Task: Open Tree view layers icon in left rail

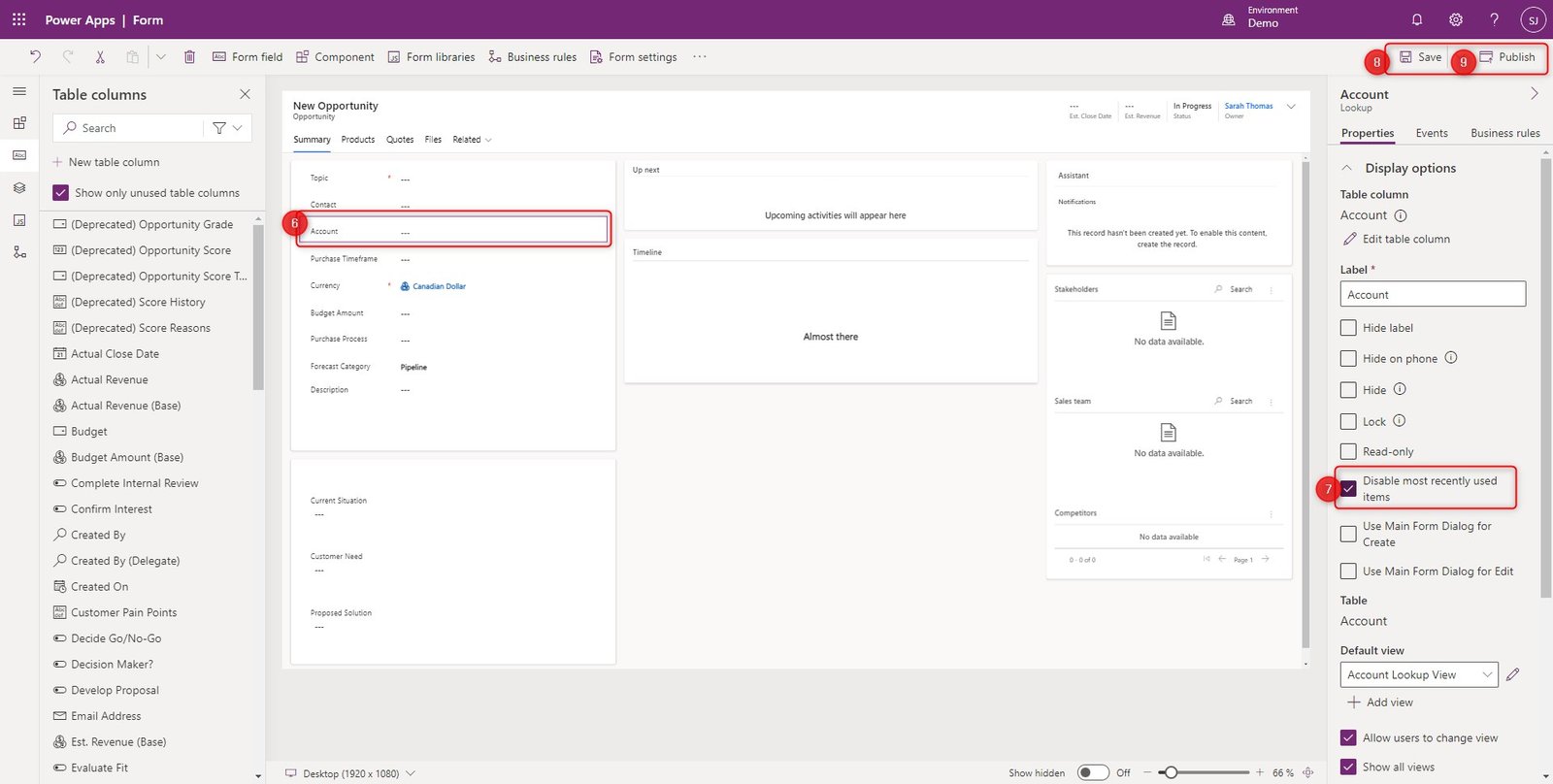Action: coord(19,188)
